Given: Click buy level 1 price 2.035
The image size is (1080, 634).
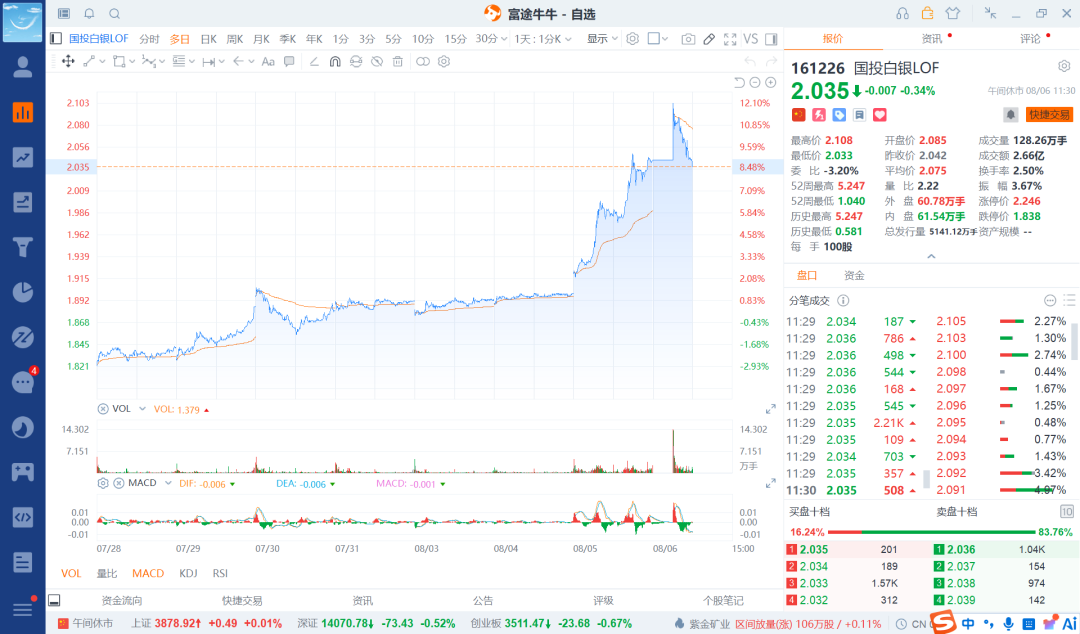Looking at the screenshot, I should [813, 550].
